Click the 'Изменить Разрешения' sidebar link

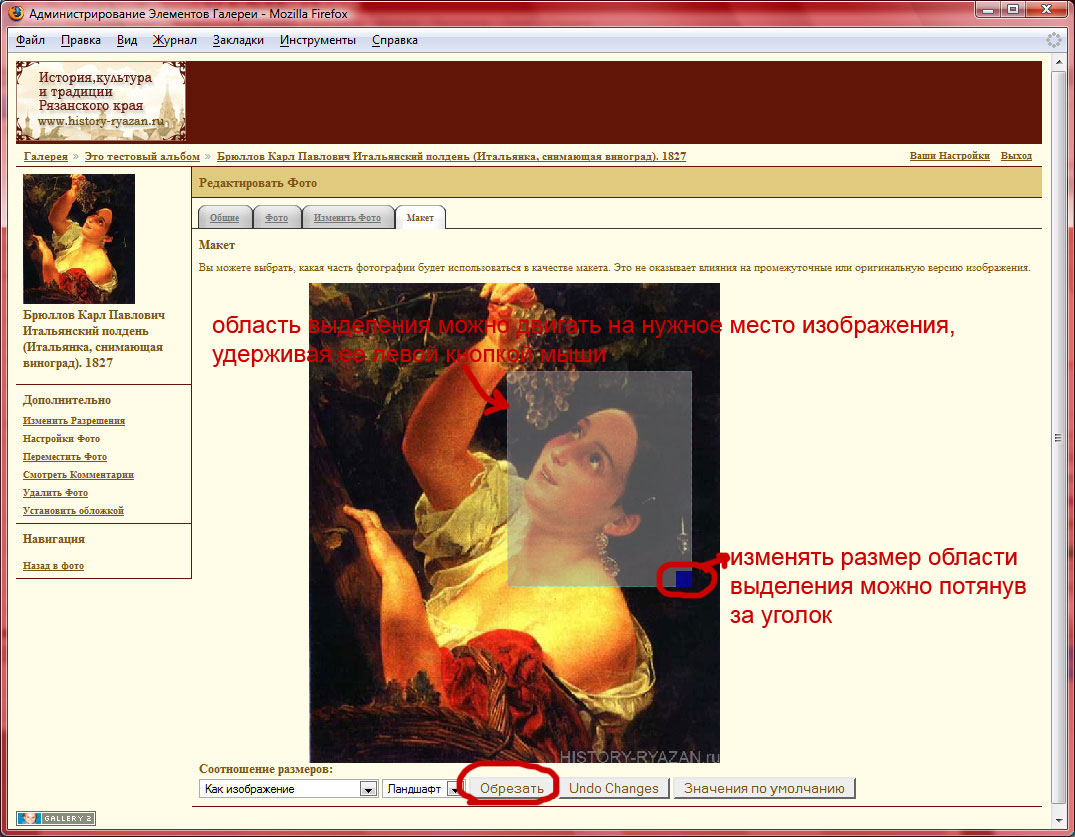74,420
